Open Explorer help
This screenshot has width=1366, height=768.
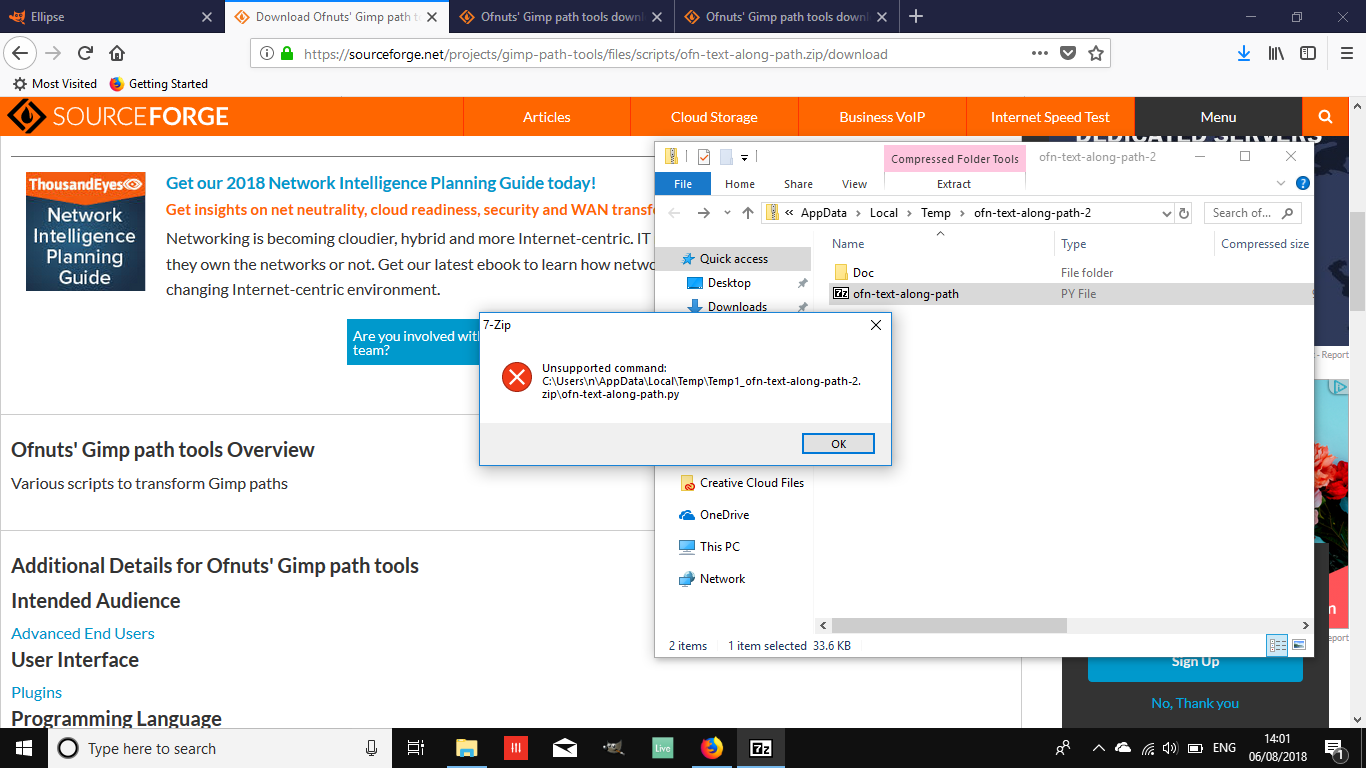(1302, 184)
